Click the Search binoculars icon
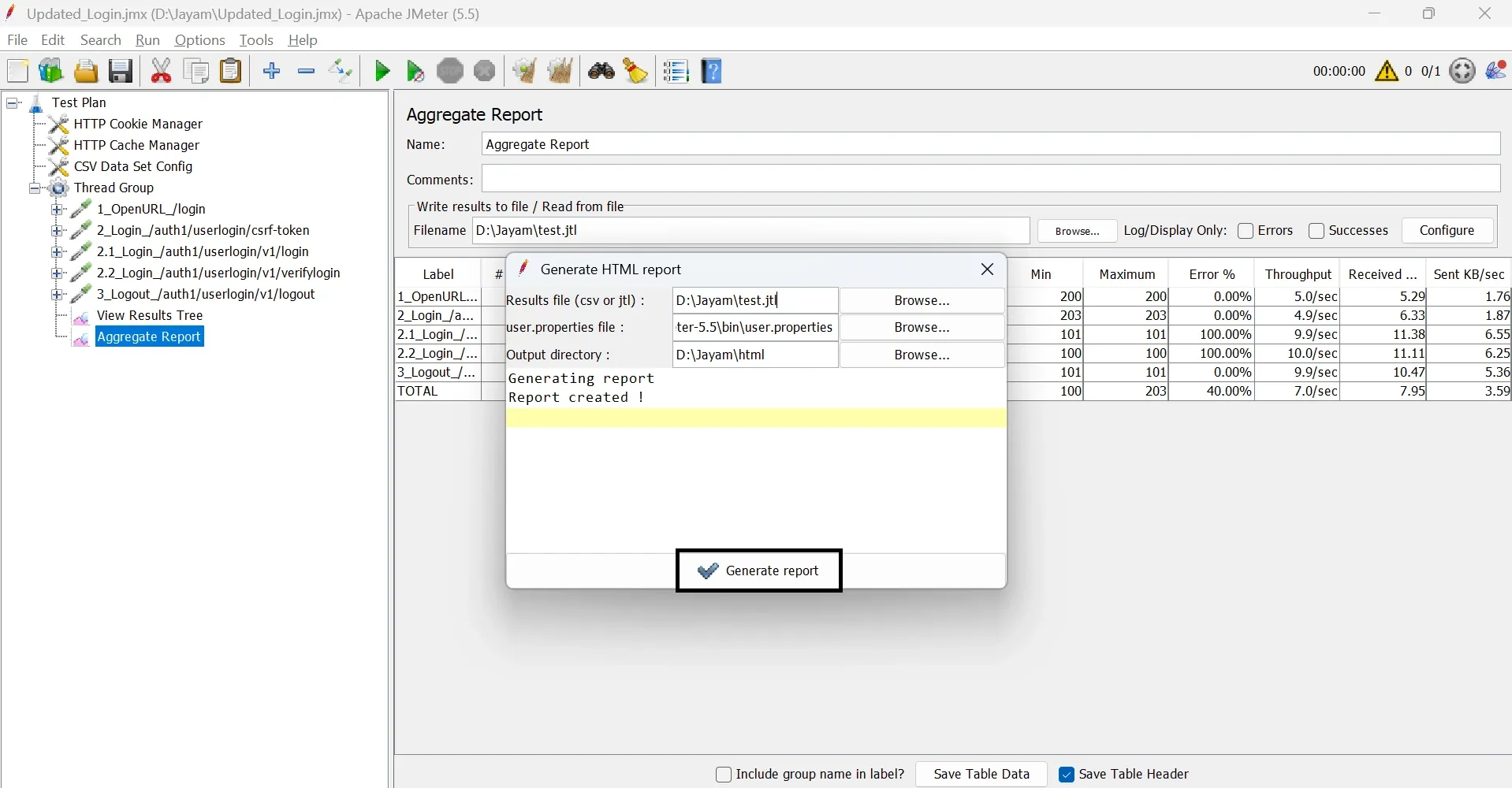This screenshot has height=788, width=1512. [601, 71]
